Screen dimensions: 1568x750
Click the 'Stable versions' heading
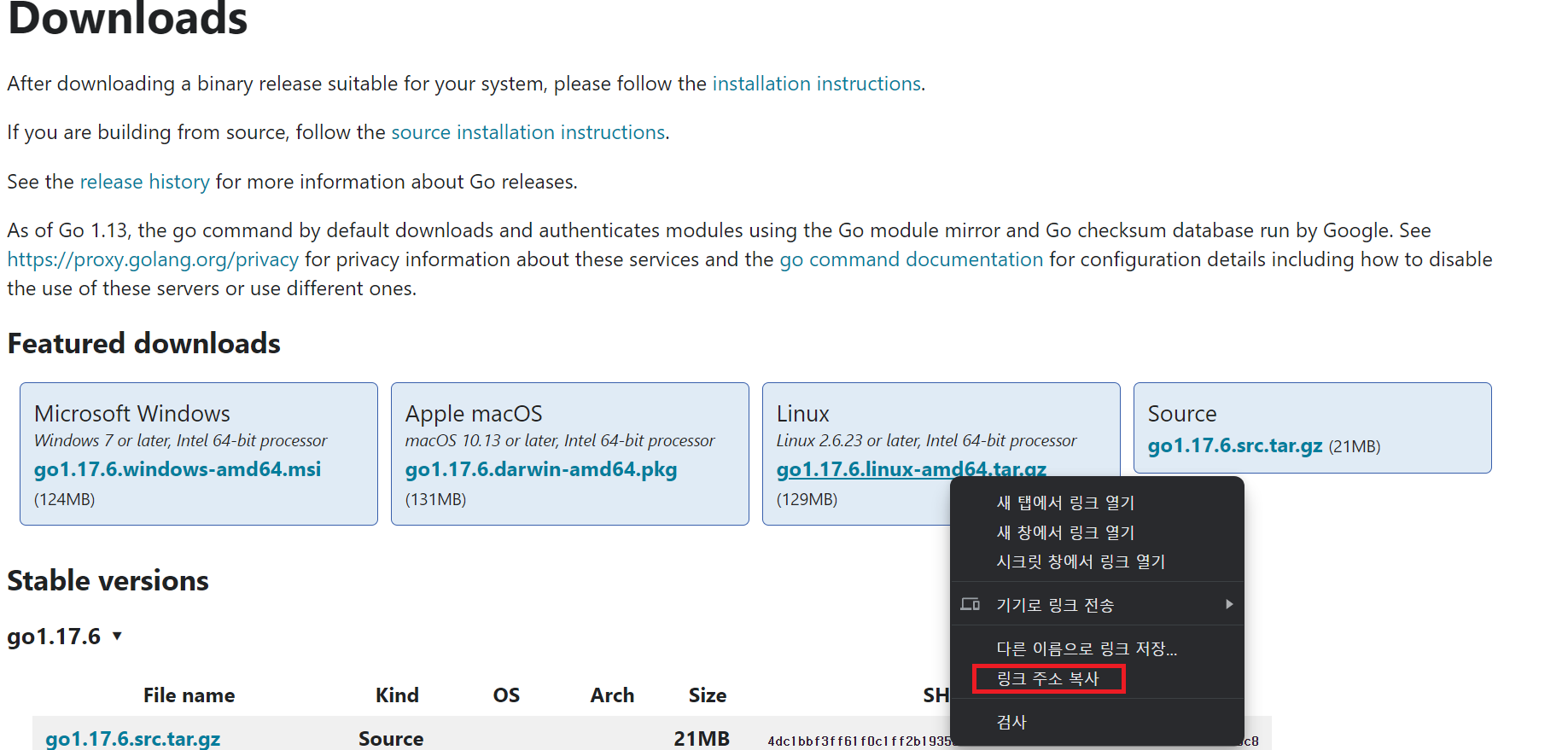[x=108, y=580]
